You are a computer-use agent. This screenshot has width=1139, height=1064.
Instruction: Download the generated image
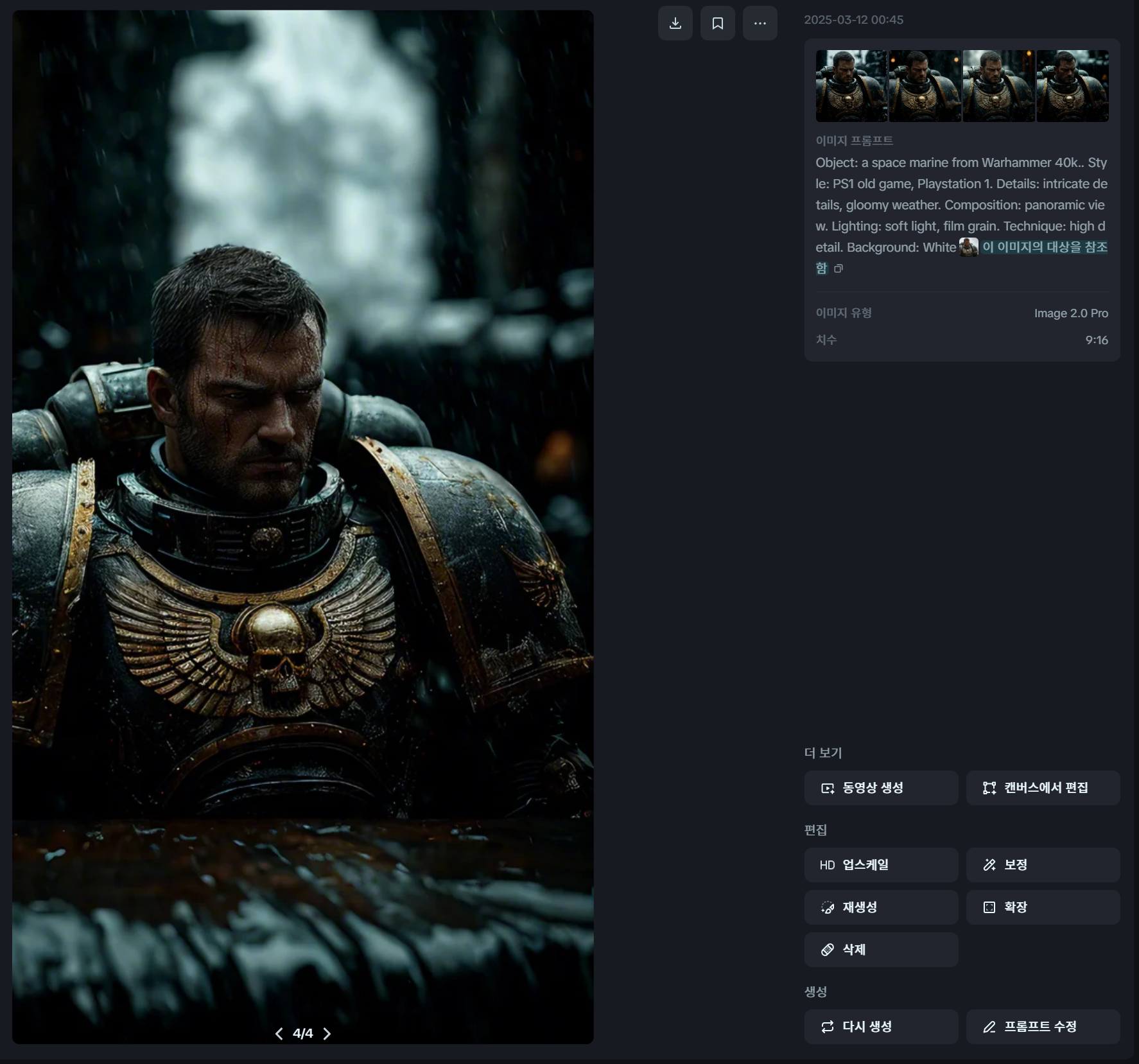pos(675,24)
